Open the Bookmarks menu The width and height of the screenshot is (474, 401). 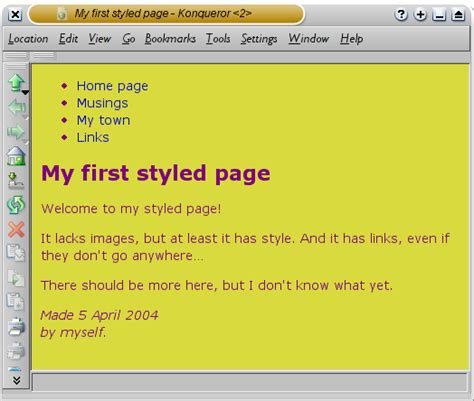[x=170, y=39]
